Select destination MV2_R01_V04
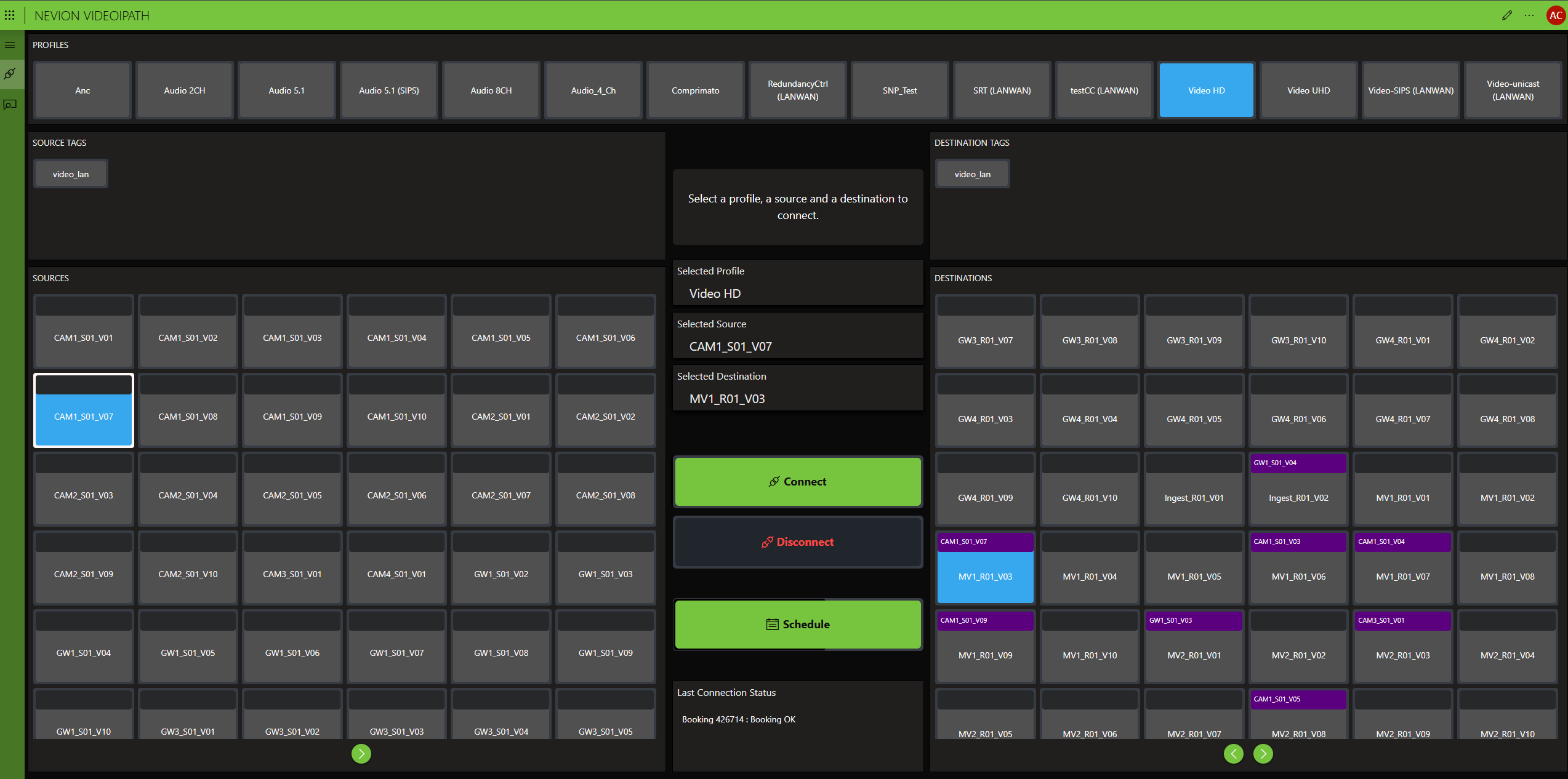Viewport: 1568px width, 779px height. (x=1508, y=646)
